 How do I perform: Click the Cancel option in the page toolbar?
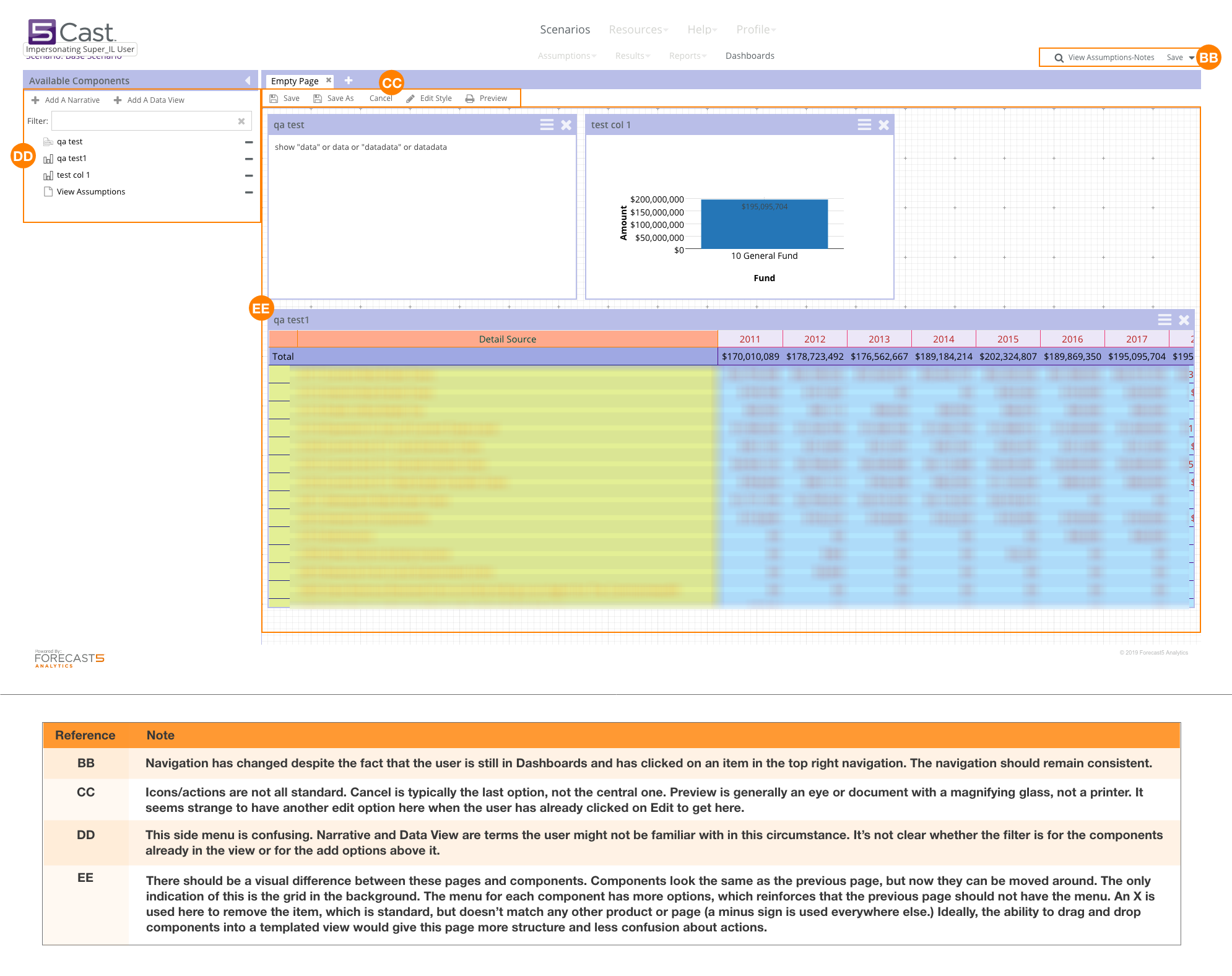[x=381, y=98]
